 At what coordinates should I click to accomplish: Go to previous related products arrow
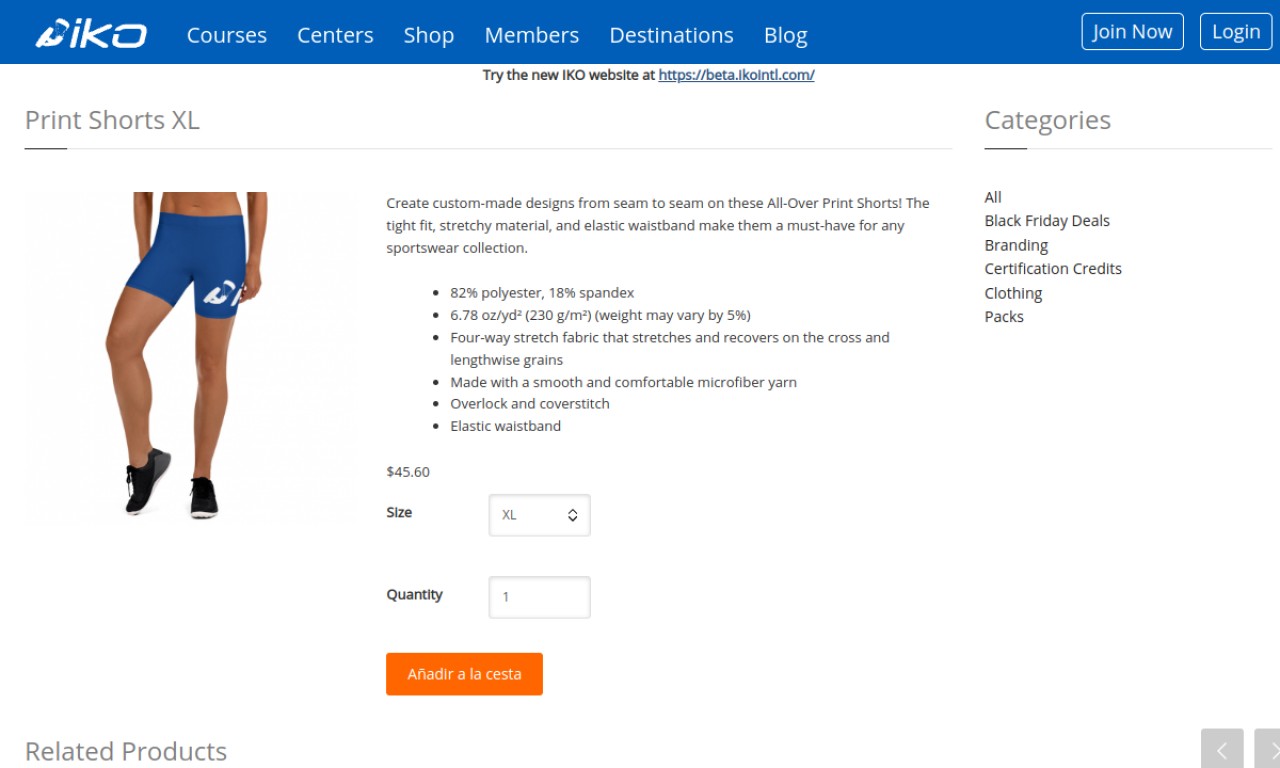pos(1222,749)
